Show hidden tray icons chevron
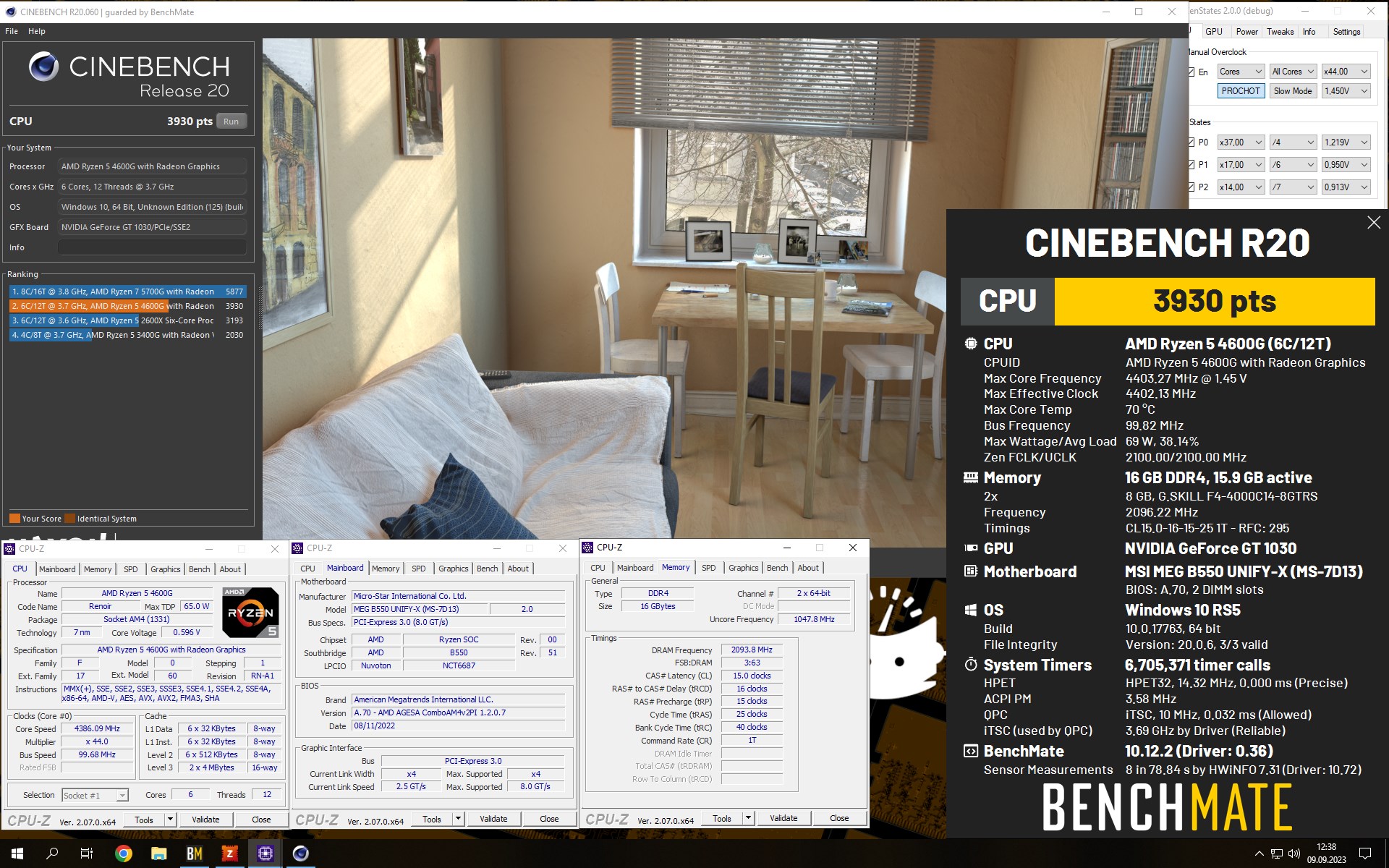Viewport: 1389px width, 868px height. coord(1259,854)
